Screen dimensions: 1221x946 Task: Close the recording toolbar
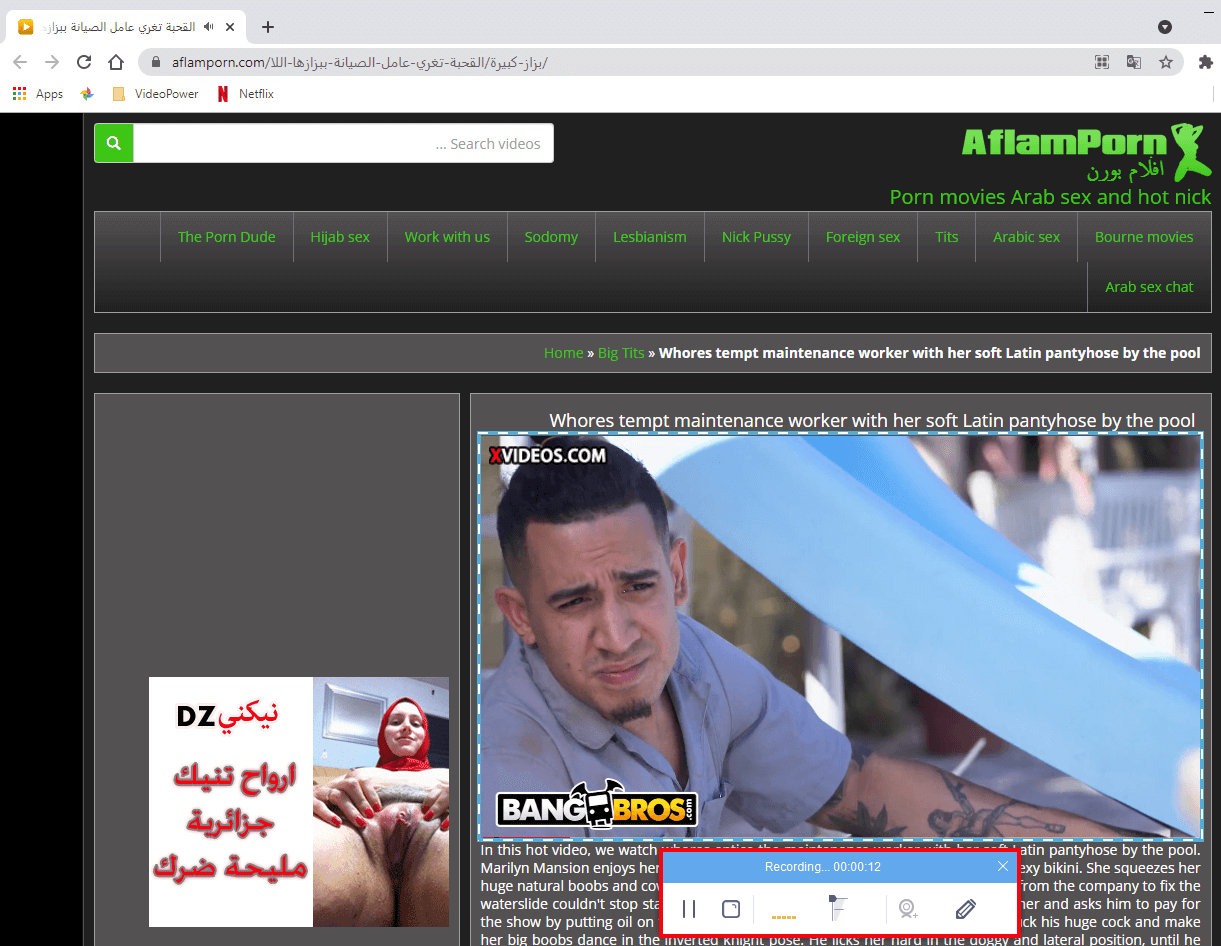pos(1003,866)
